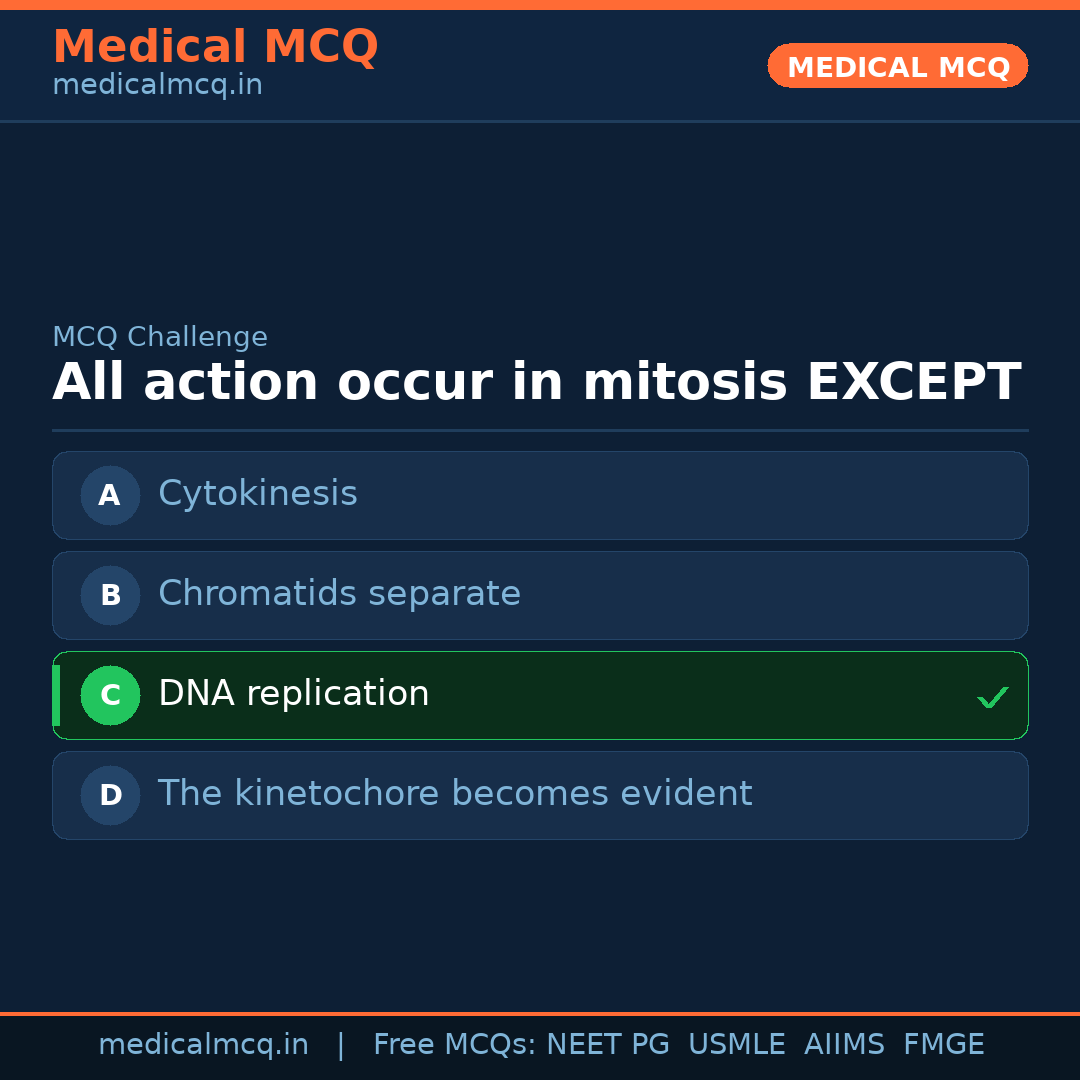The width and height of the screenshot is (1080, 1080).
Task: Click the green checkmark on DNA replication
Action: click(x=992, y=697)
